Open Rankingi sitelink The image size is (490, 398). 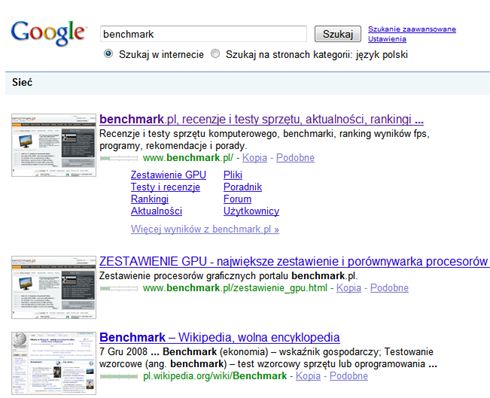[x=150, y=199]
